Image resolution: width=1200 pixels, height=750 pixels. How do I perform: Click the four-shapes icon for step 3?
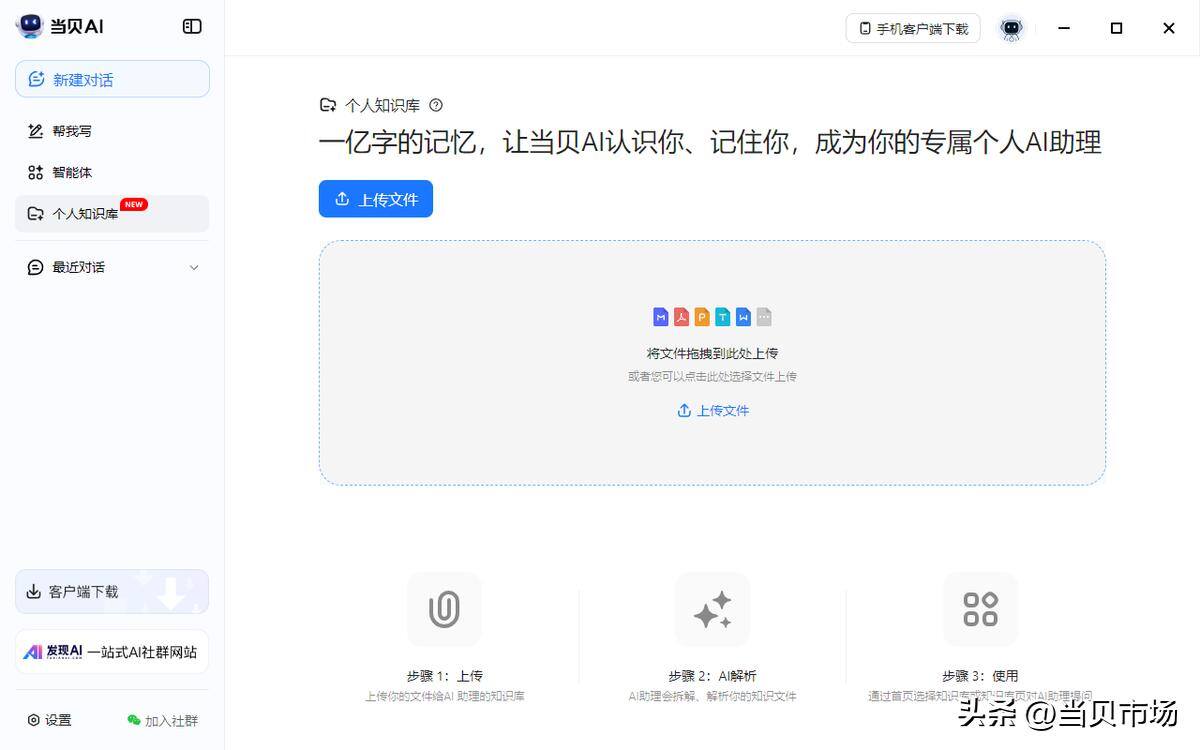(x=980, y=609)
